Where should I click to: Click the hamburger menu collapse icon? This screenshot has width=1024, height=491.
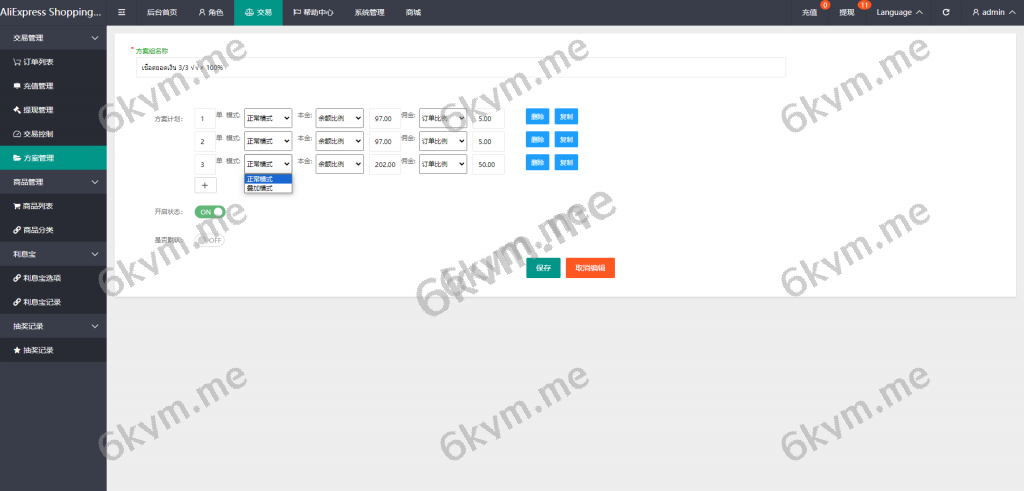pos(122,12)
